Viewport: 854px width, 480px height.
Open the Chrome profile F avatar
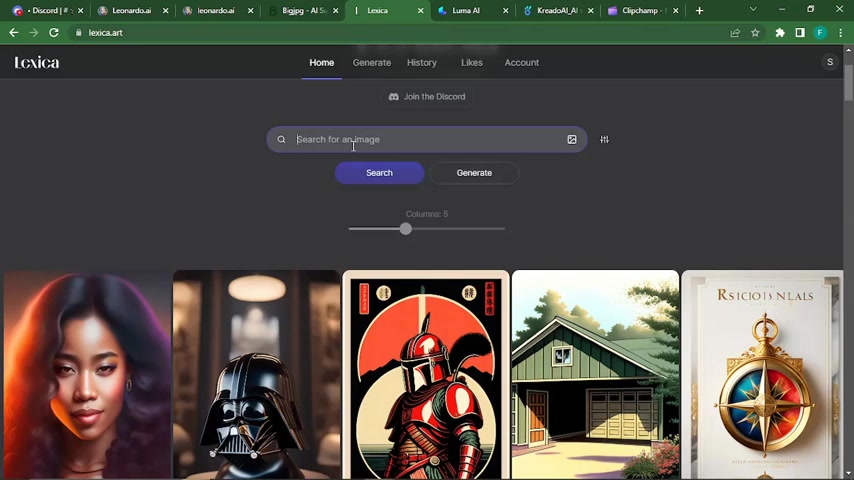(820, 33)
